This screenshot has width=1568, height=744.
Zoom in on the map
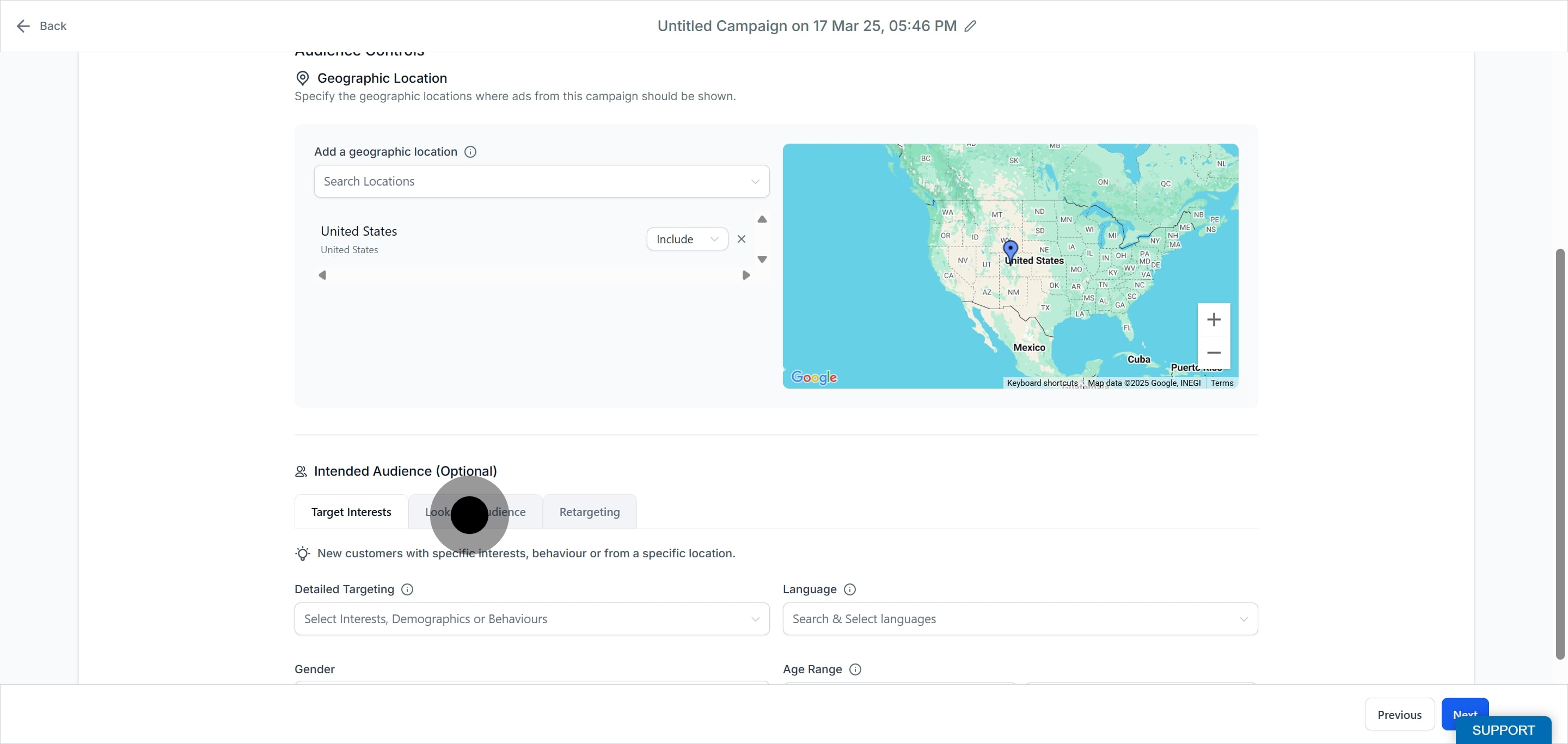pyautogui.click(x=1214, y=319)
